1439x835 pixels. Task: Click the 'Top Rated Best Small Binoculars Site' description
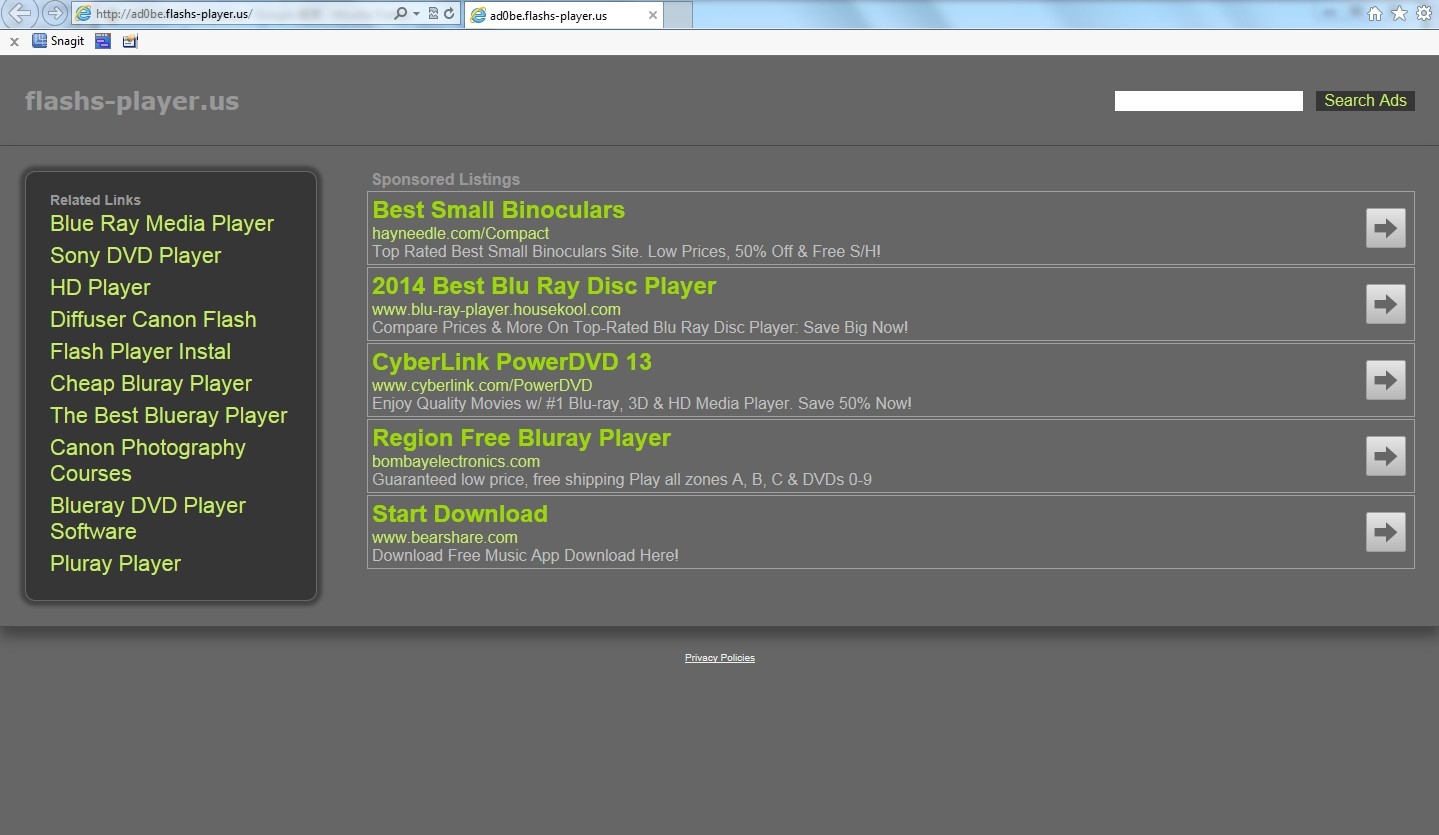[x=626, y=252]
